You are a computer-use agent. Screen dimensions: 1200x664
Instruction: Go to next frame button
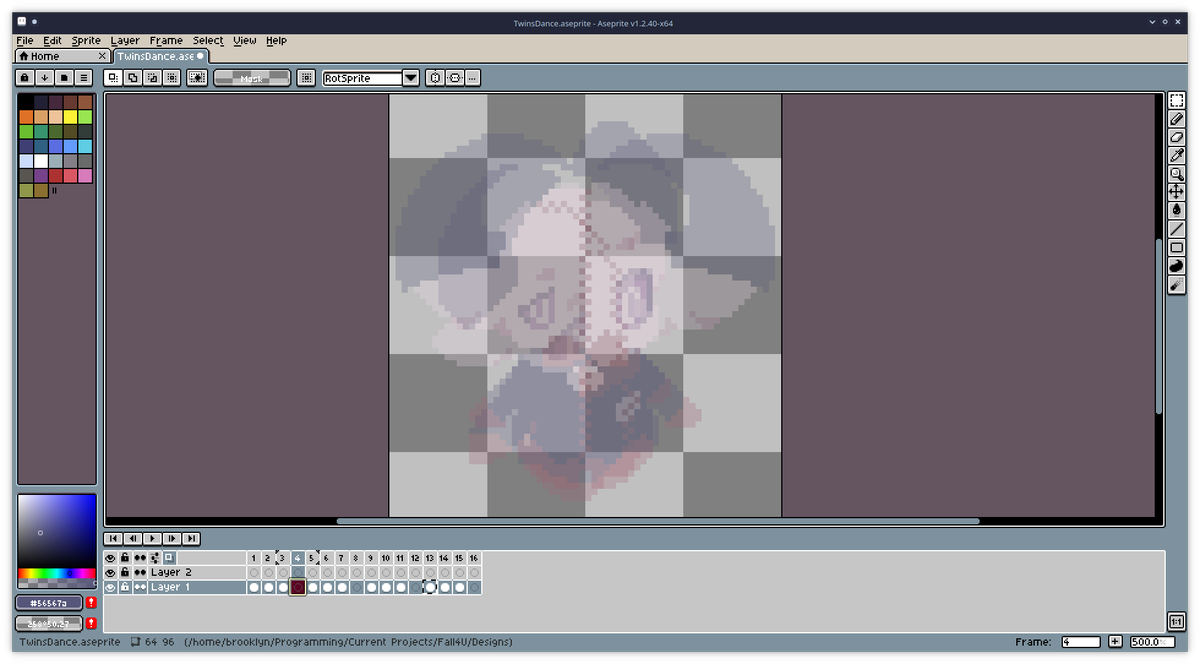pyautogui.click(x=171, y=538)
